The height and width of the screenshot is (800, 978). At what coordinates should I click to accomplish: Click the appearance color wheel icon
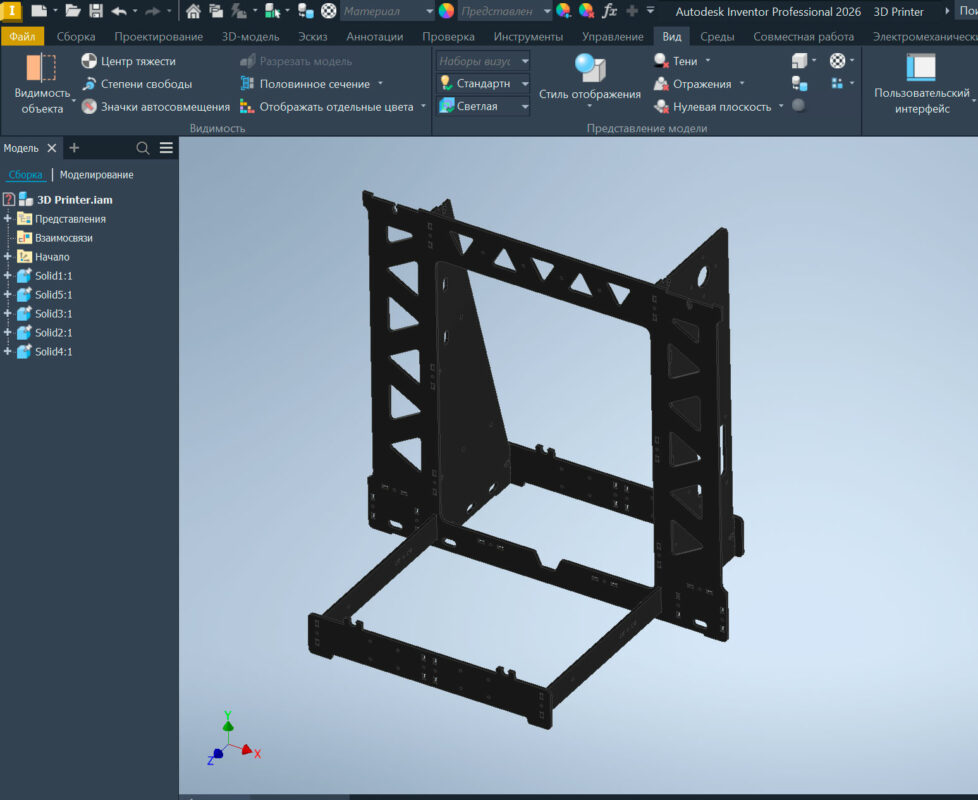pyautogui.click(x=446, y=11)
